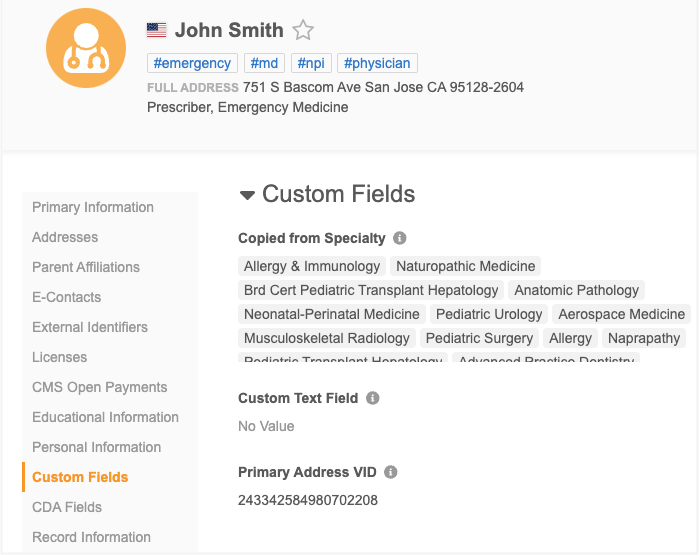Image resolution: width=700 pixels, height=555 pixels.
Task: Click the favorite star next to John Smith
Action: [x=303, y=30]
